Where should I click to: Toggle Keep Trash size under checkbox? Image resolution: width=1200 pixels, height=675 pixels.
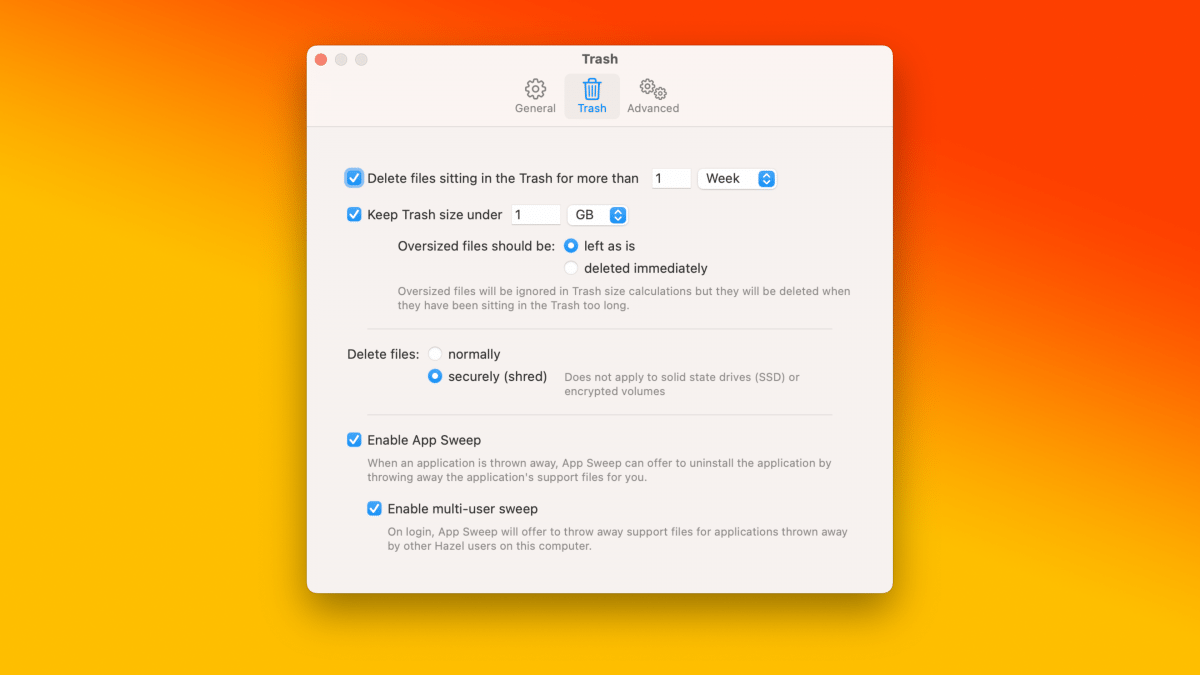(354, 214)
